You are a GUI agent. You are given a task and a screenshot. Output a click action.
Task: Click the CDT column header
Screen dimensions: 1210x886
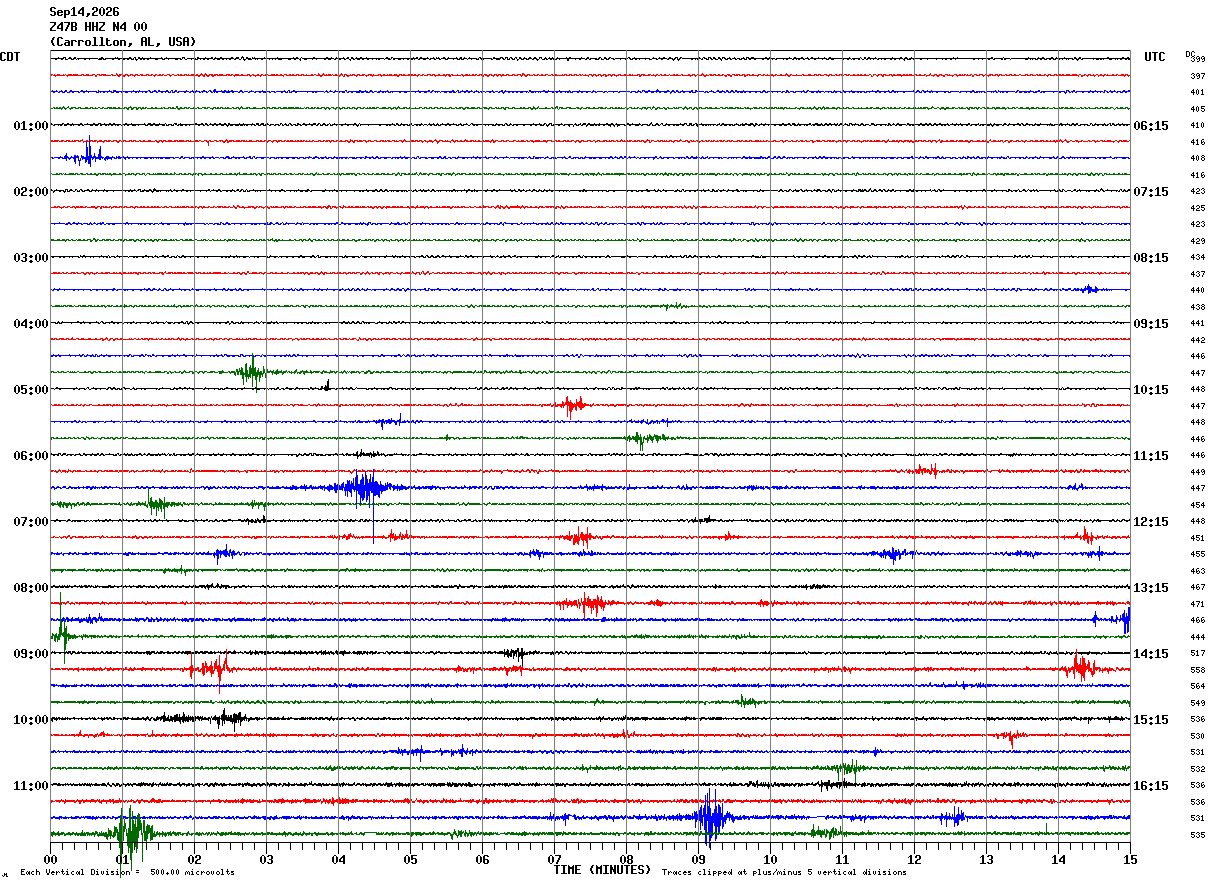click(10, 57)
